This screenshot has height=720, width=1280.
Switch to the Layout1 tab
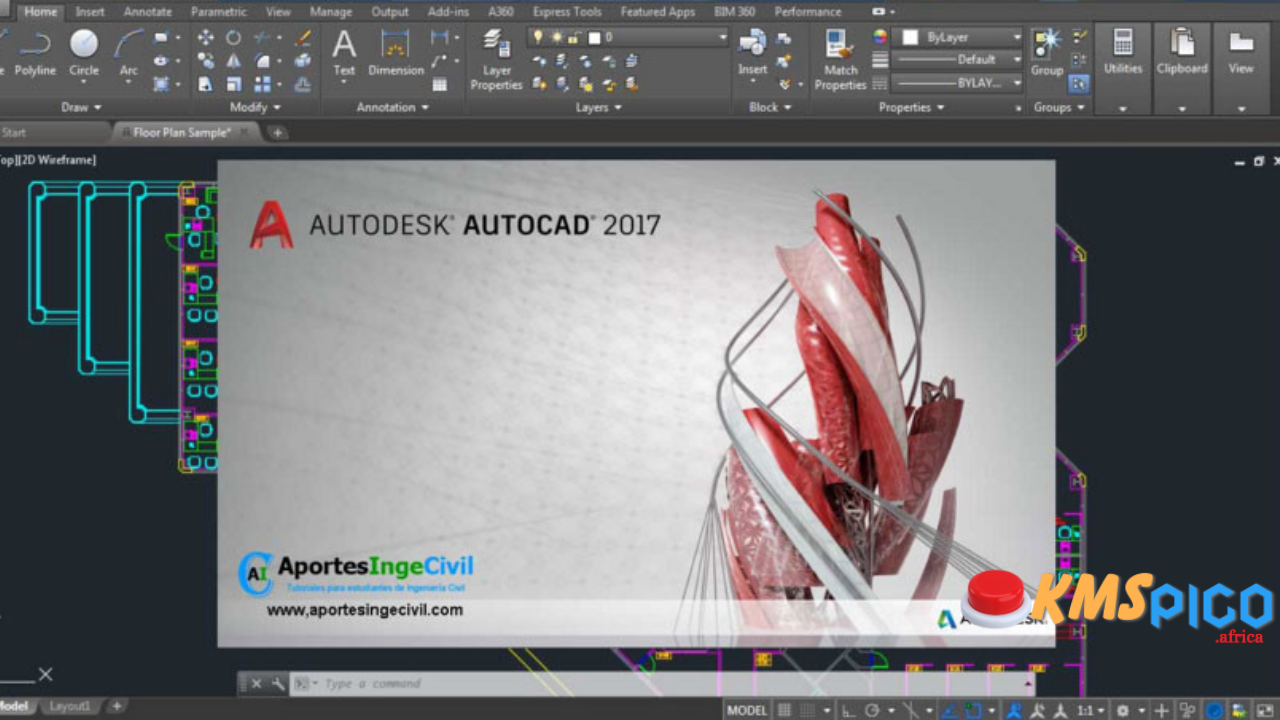pos(69,706)
